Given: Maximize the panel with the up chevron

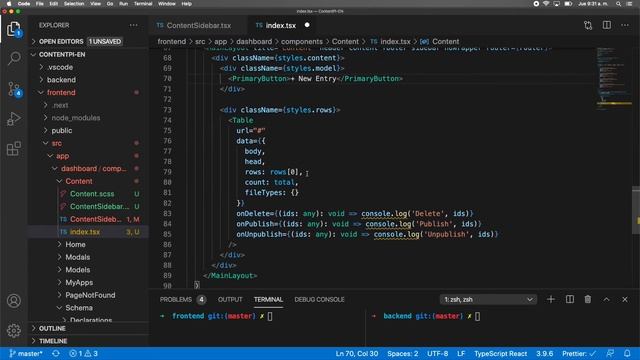Looking at the screenshot, I should [607, 299].
